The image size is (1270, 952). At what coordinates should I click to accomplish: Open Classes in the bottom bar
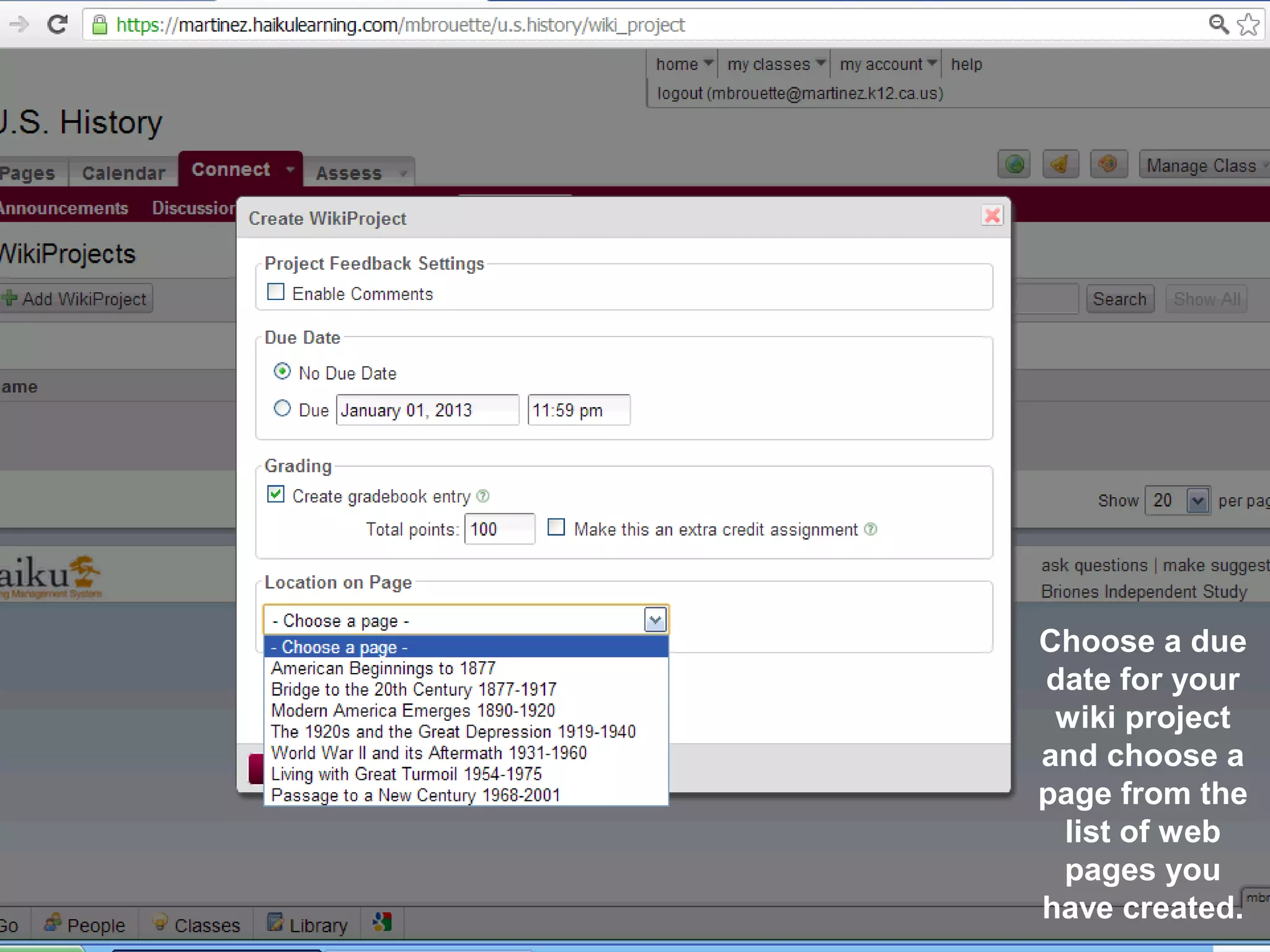click(196, 925)
